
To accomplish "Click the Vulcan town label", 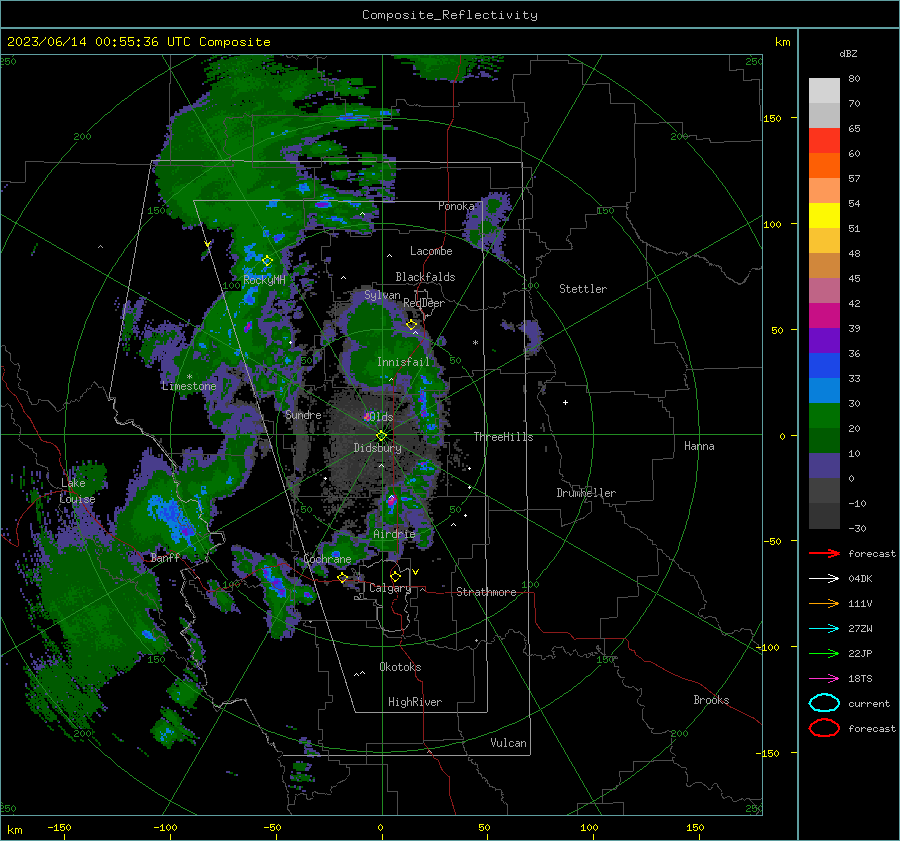I will (509, 743).
